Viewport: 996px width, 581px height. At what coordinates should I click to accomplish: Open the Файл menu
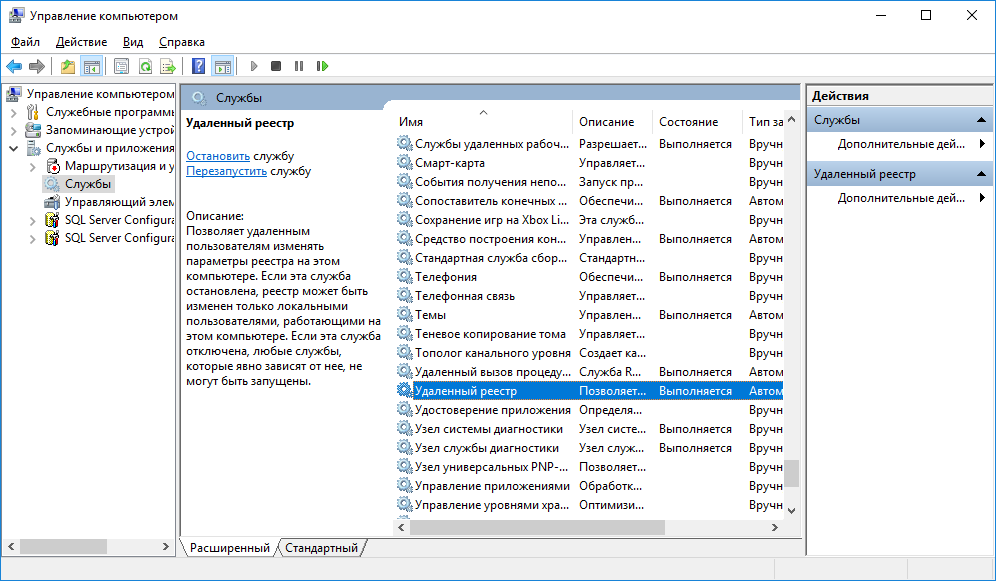pos(25,42)
